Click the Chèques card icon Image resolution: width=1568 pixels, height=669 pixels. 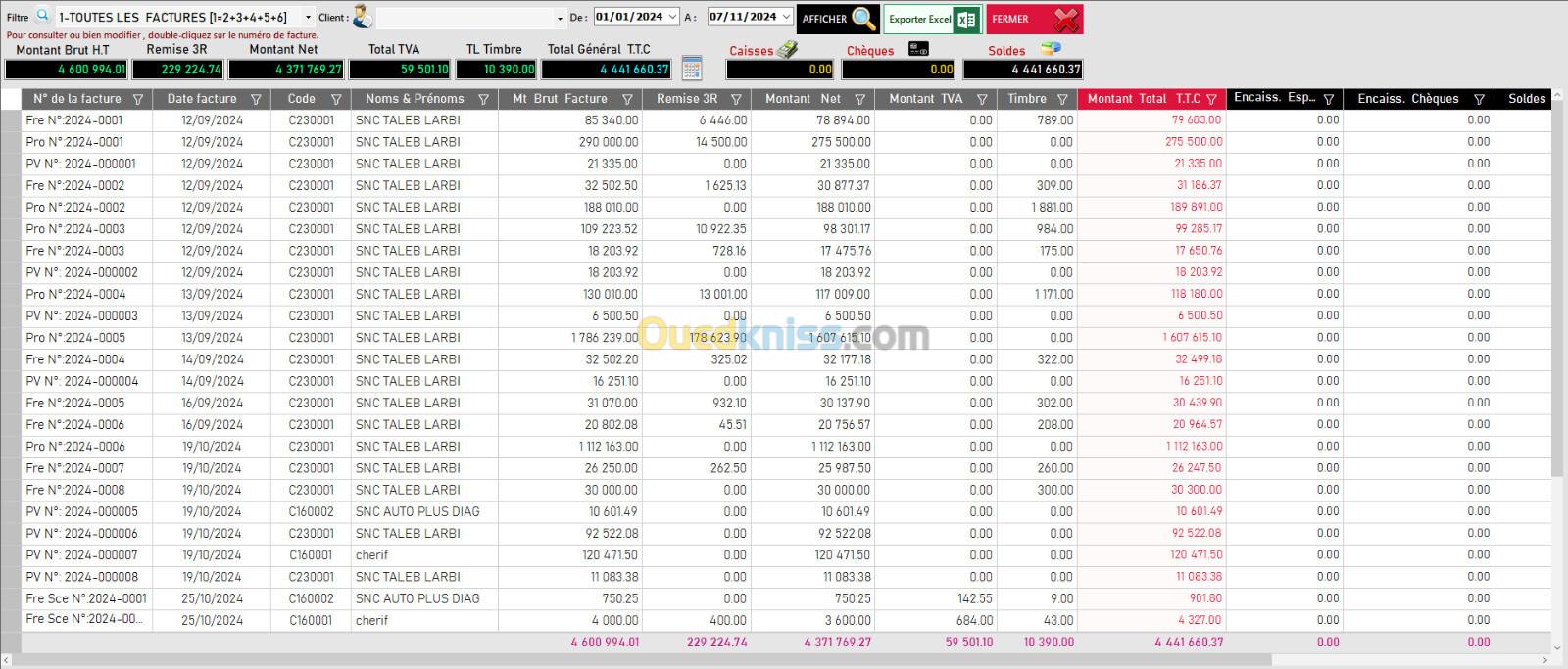point(918,49)
